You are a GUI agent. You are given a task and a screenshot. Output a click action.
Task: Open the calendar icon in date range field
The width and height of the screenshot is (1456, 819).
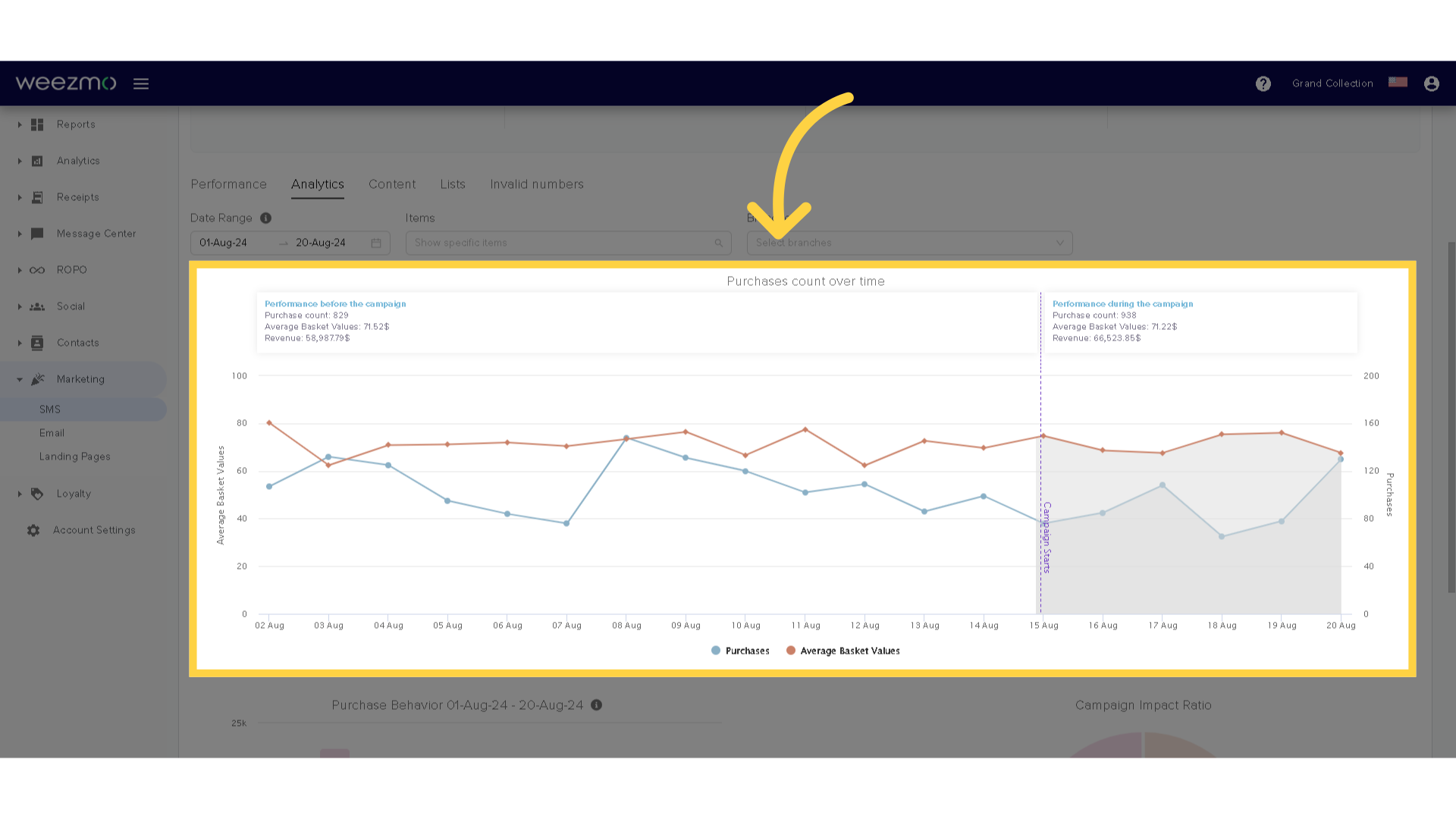pyautogui.click(x=376, y=243)
